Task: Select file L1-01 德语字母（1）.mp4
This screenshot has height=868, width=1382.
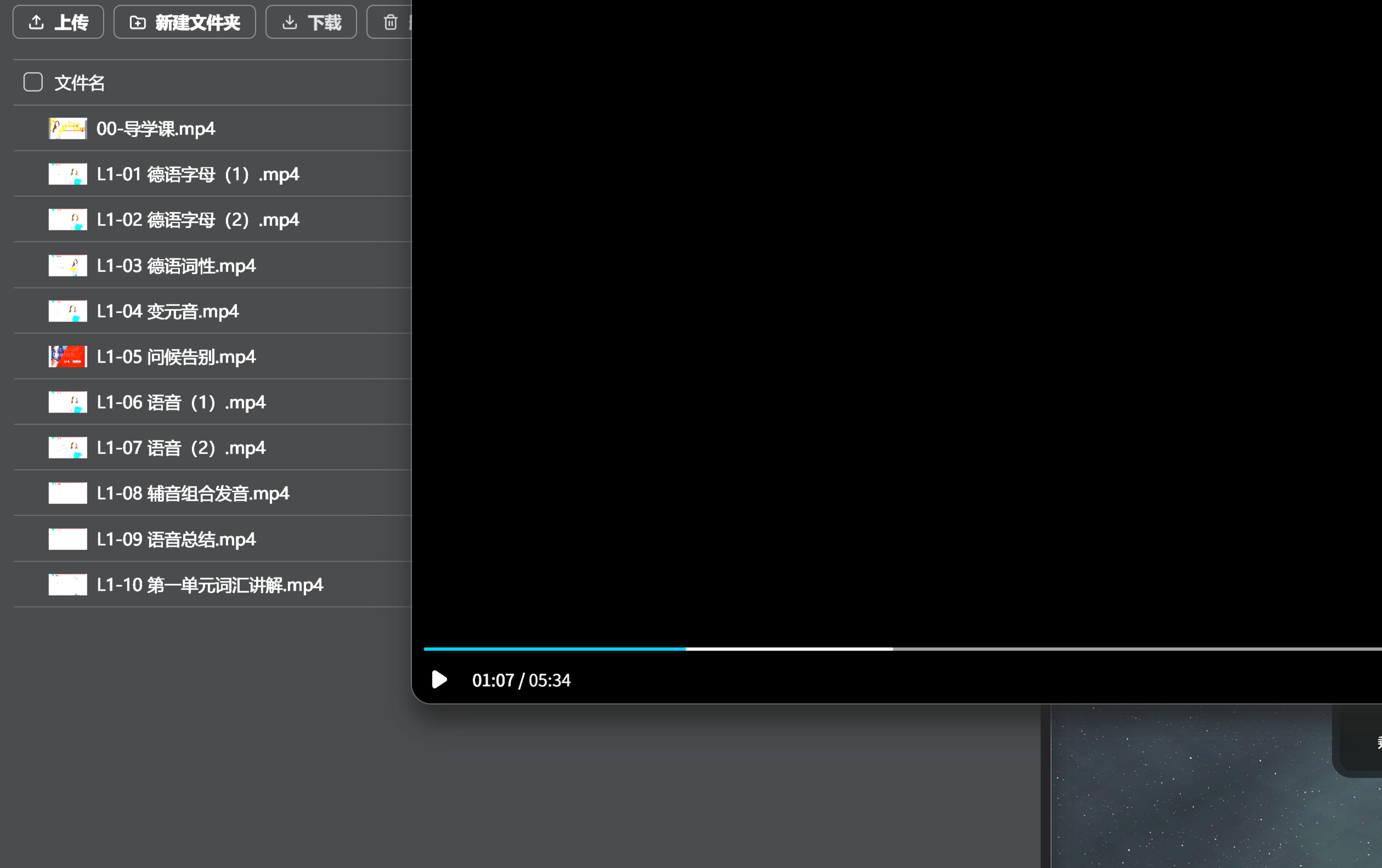Action: click(x=198, y=174)
